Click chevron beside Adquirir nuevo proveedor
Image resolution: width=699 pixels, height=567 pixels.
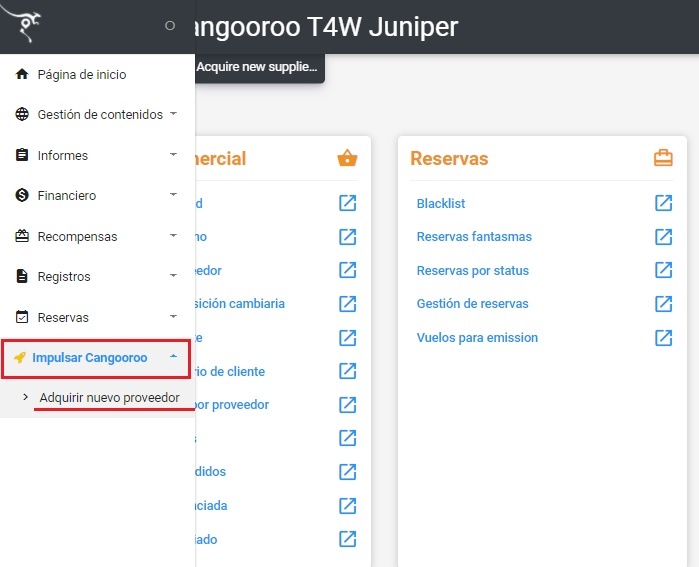(25, 397)
